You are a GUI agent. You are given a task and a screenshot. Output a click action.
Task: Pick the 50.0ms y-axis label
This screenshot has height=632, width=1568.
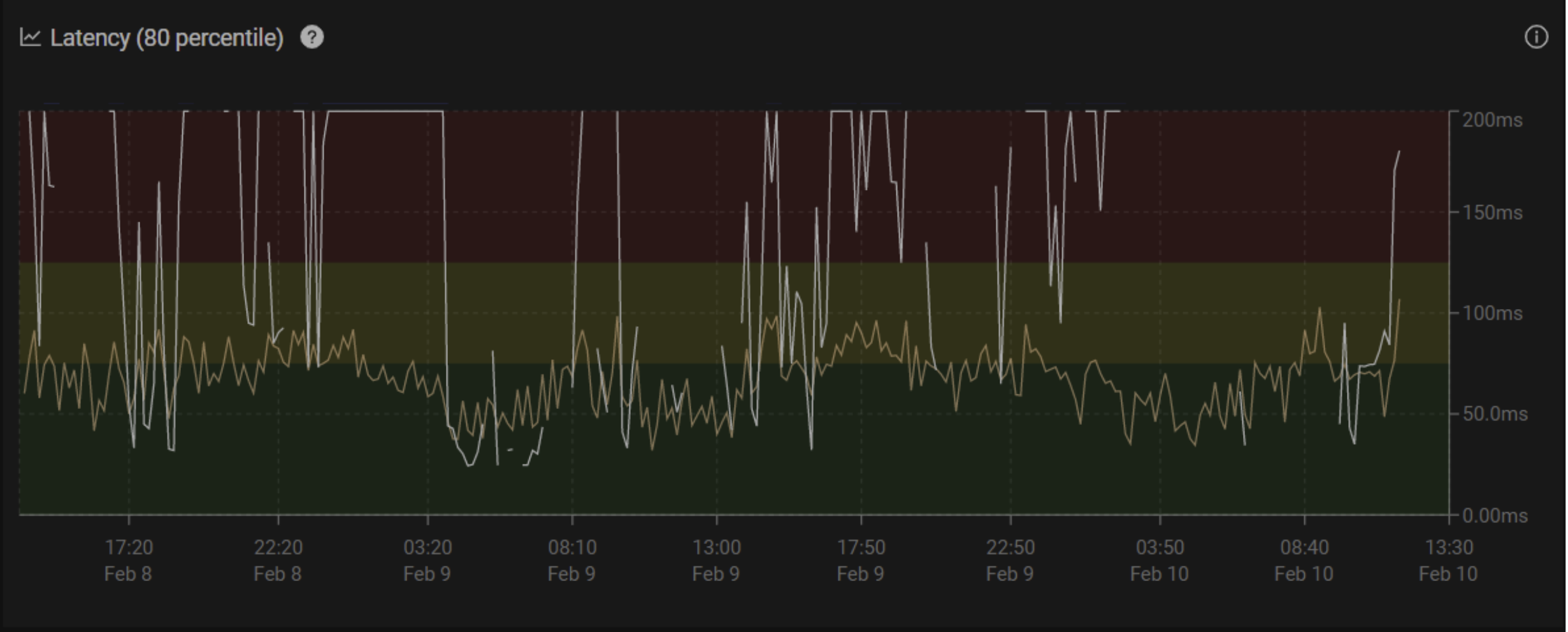1495,414
